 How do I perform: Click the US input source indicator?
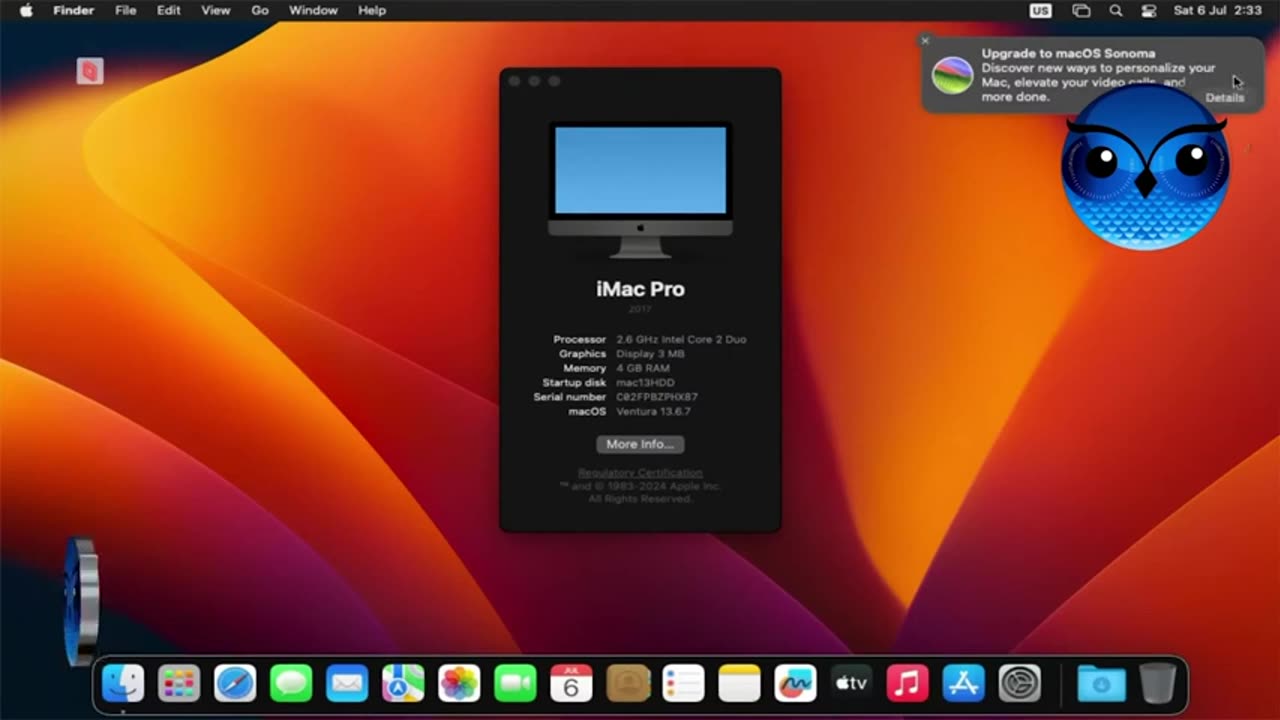[x=1041, y=10]
